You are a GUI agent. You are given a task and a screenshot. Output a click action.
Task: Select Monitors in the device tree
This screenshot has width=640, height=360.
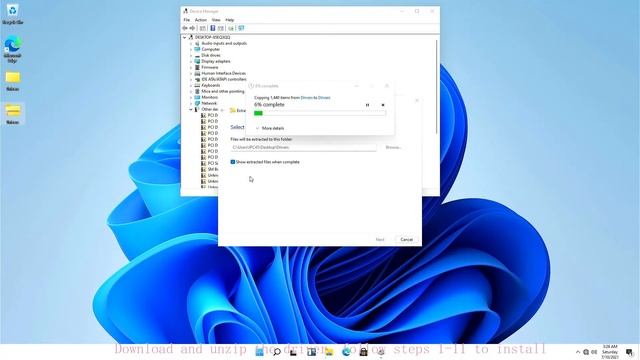(x=209, y=98)
